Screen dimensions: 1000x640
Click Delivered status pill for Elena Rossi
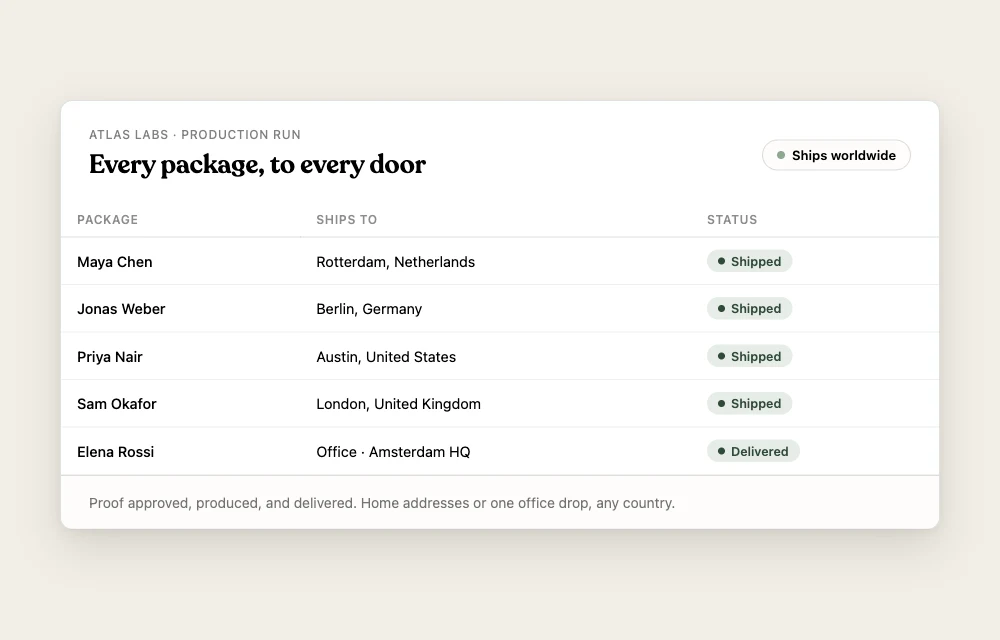pyautogui.click(x=753, y=451)
